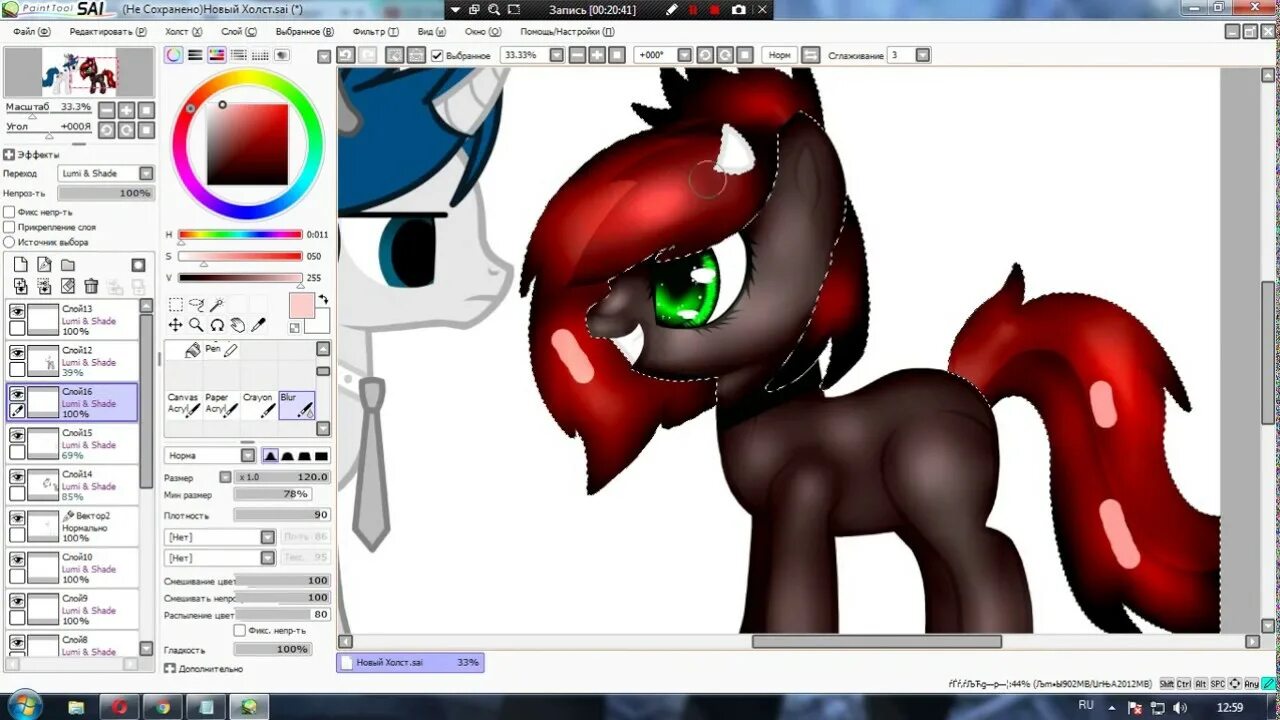This screenshot has width=1280, height=720.
Task: Adjust the brush Плотность slider
Action: [x=282, y=515]
